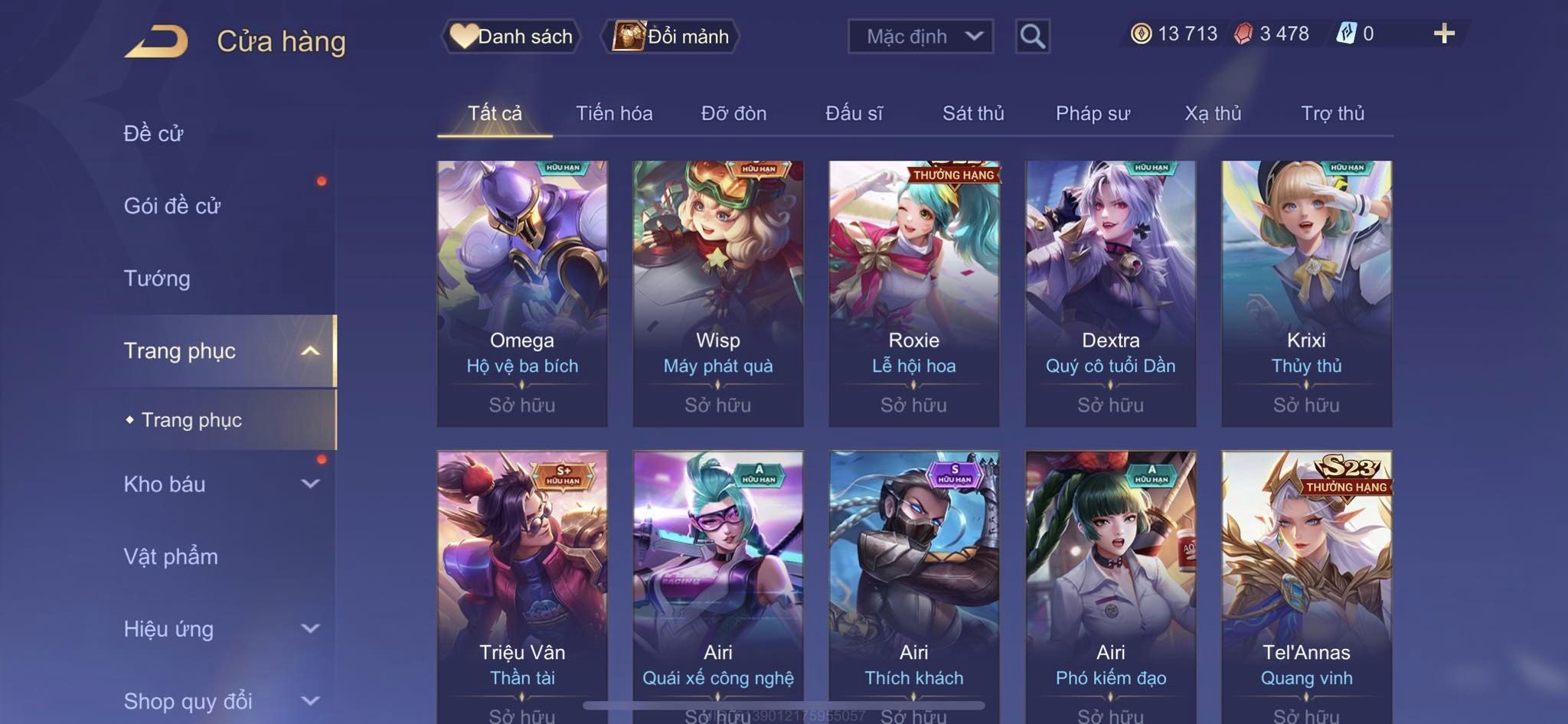Viewport: 1568px width, 724px height.
Task: Click the red ruby currency icon
Action: pos(1243,34)
